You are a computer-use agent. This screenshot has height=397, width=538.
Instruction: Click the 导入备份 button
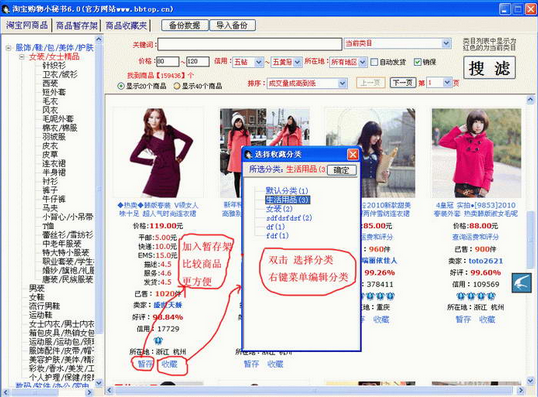pyautogui.click(x=232, y=25)
